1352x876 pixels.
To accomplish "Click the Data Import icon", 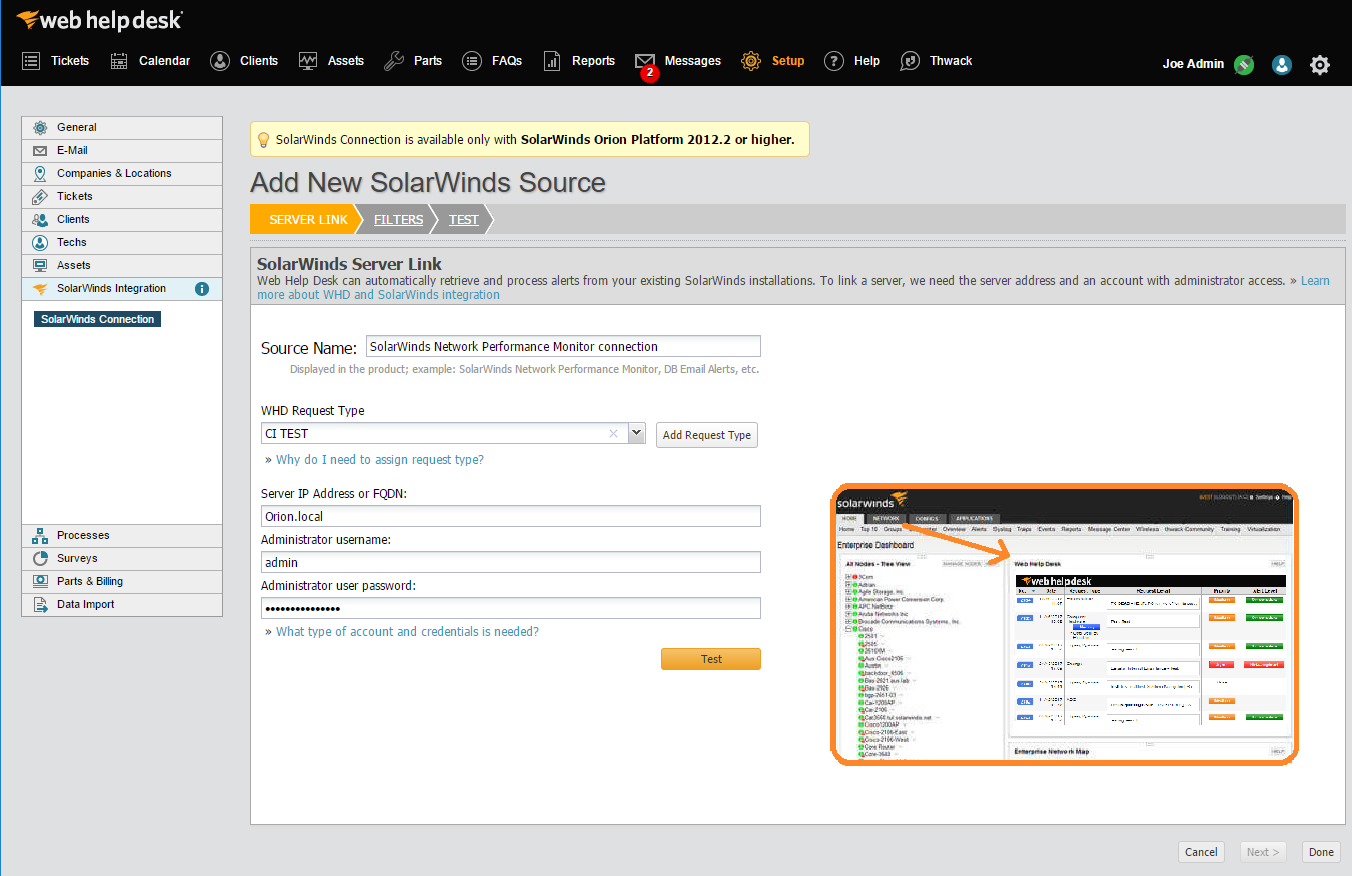I will click(40, 605).
